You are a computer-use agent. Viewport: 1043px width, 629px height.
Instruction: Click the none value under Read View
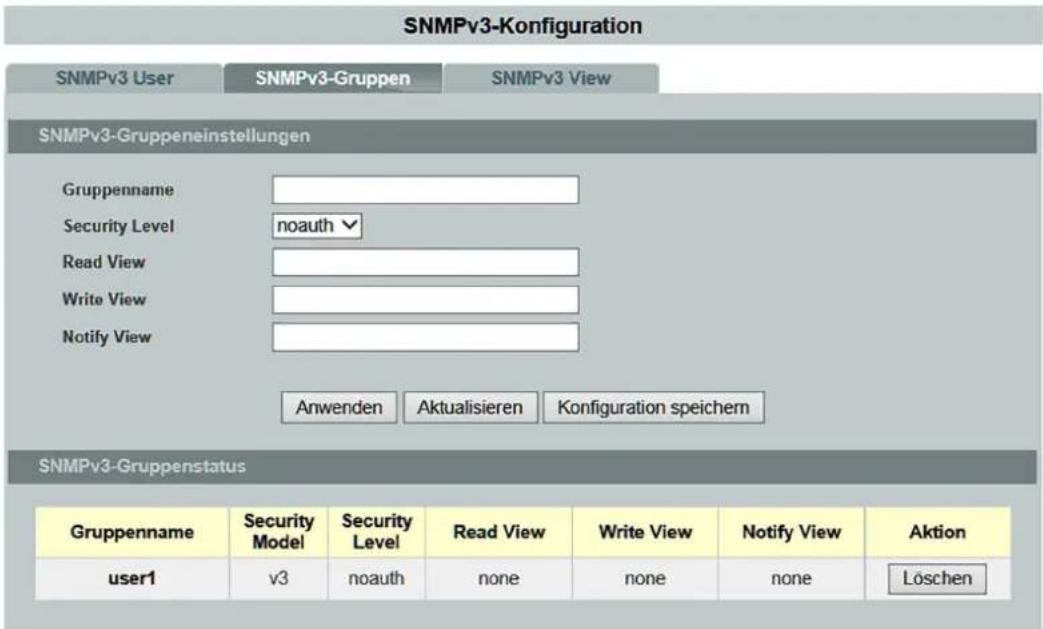[499, 579]
